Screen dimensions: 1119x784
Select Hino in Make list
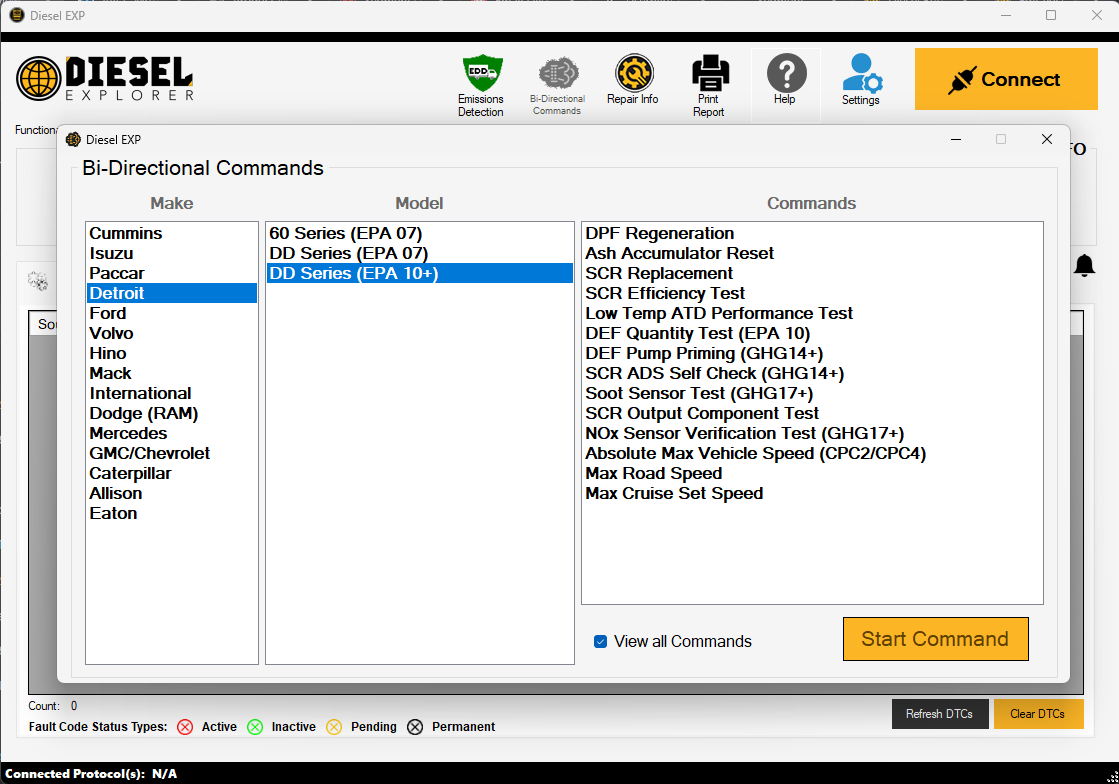point(171,353)
